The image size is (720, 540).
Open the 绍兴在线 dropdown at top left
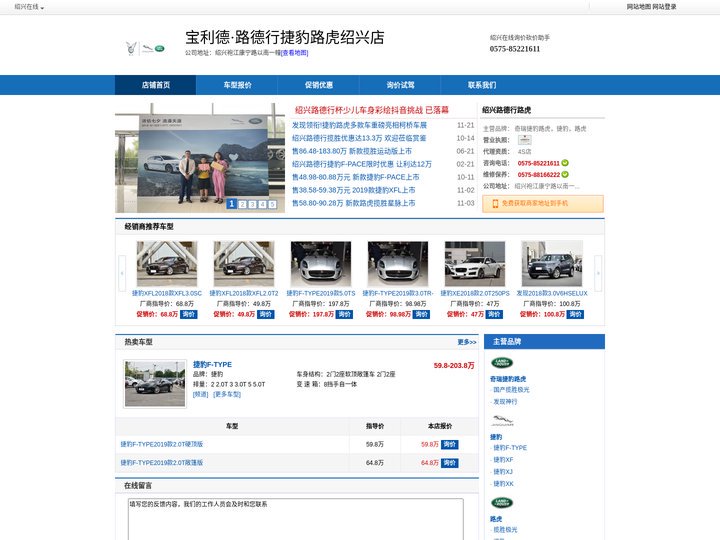tap(29, 7)
